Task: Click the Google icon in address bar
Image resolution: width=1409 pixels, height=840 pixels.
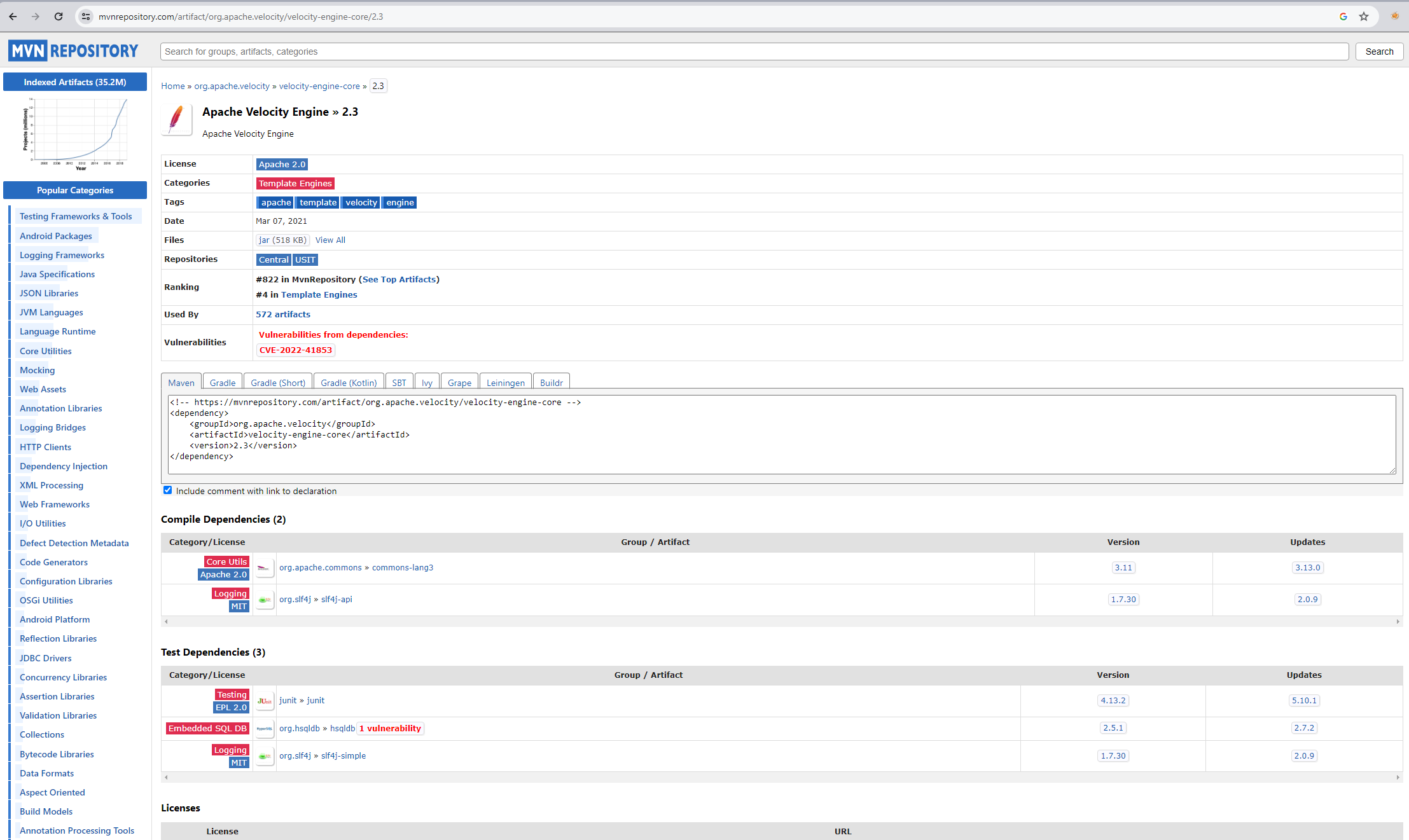Action: tap(1343, 17)
